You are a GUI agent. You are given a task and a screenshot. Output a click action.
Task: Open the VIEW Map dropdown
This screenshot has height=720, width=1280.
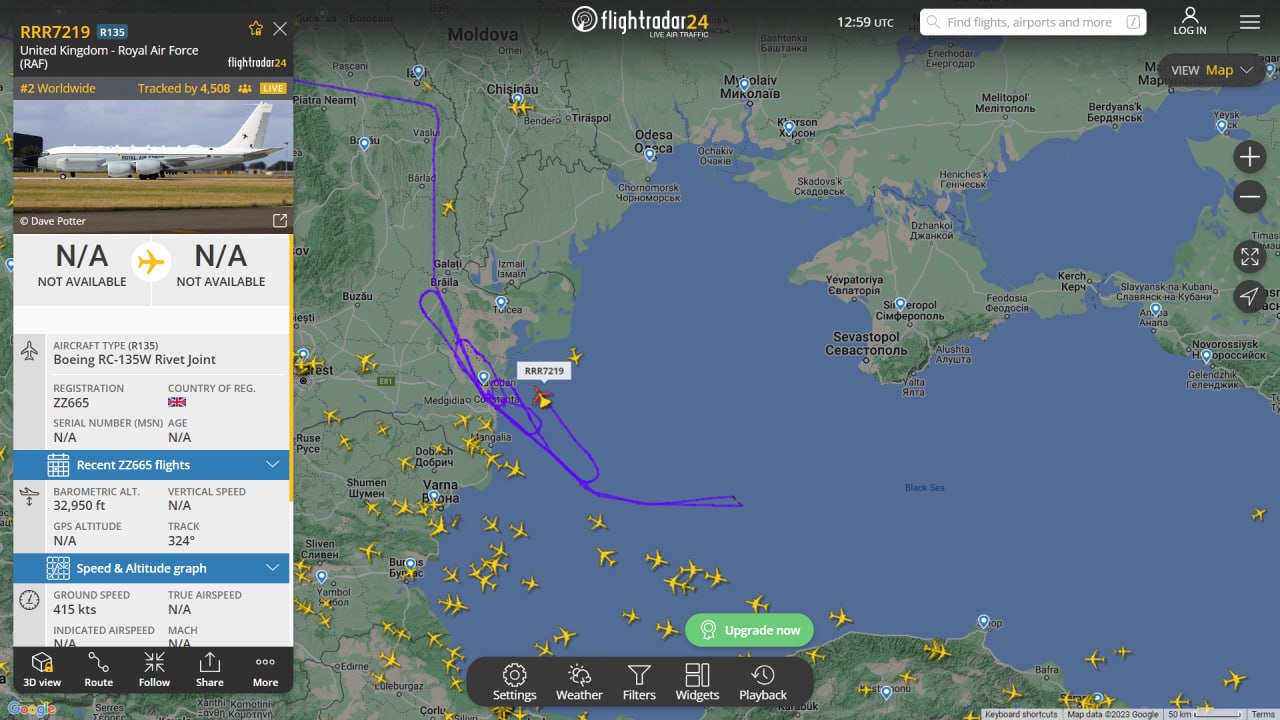point(1212,70)
